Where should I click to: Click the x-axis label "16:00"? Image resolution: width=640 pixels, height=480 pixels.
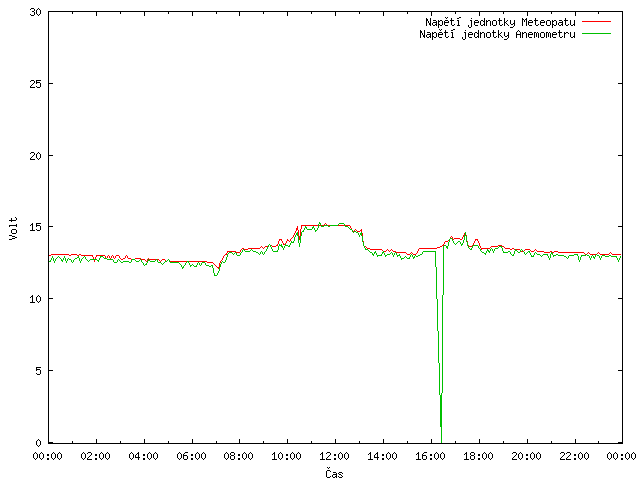[430, 456]
